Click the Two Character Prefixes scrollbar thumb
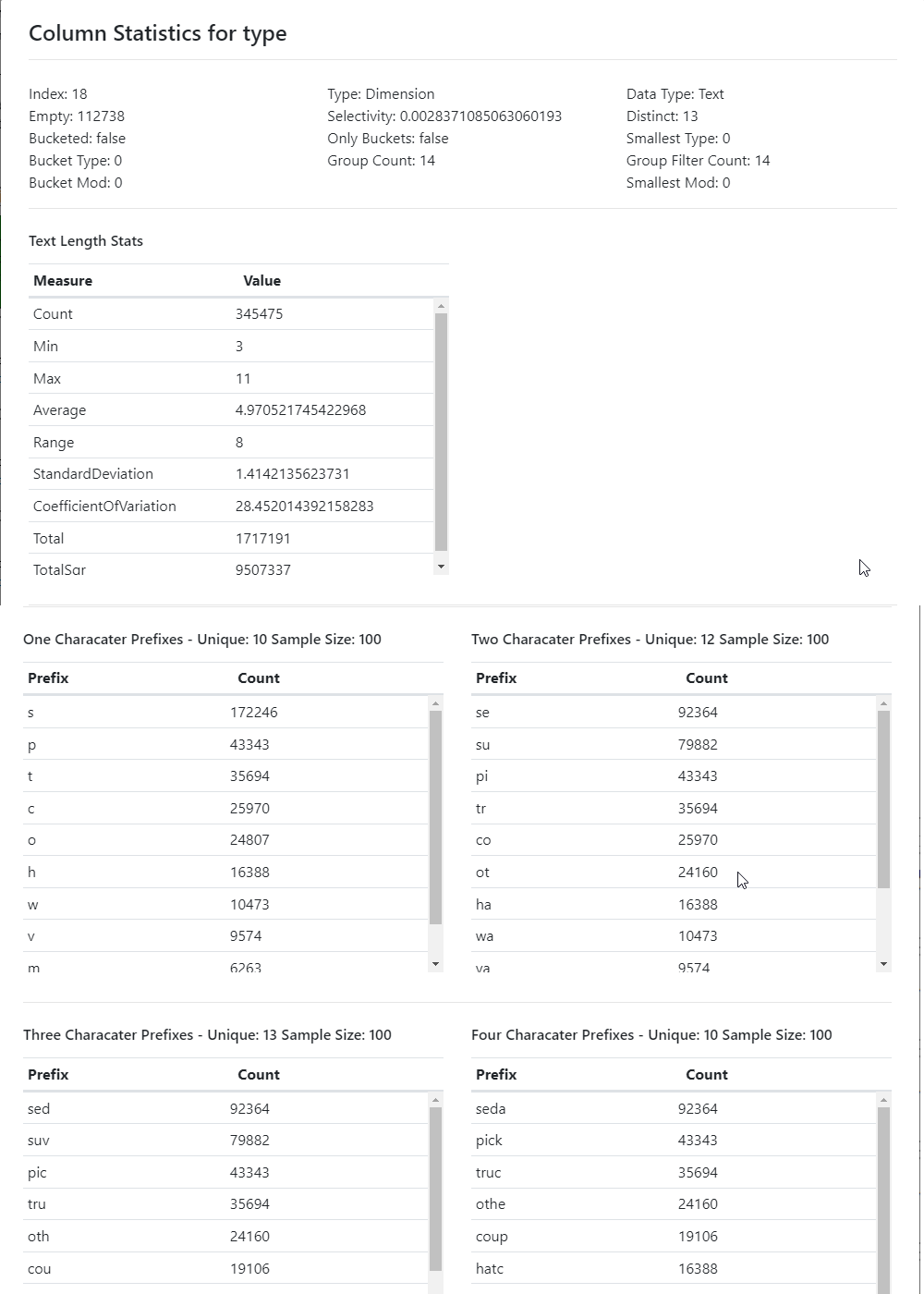This screenshot has width=924, height=1294. pos(883,799)
